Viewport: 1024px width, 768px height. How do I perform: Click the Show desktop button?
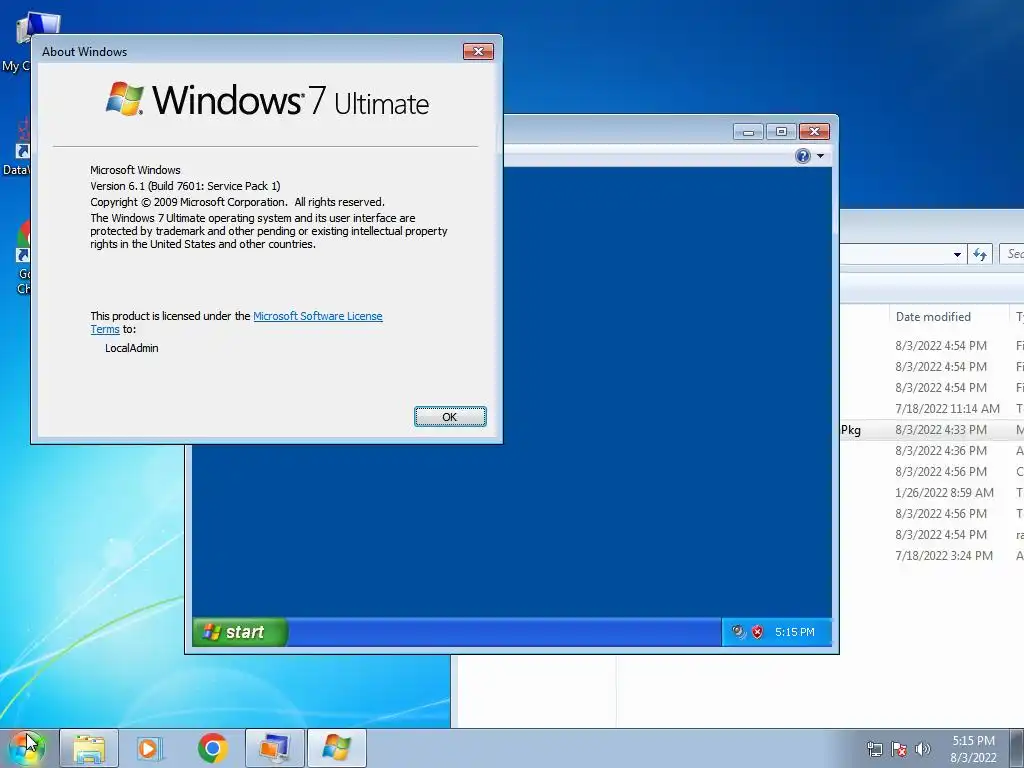click(1017, 748)
